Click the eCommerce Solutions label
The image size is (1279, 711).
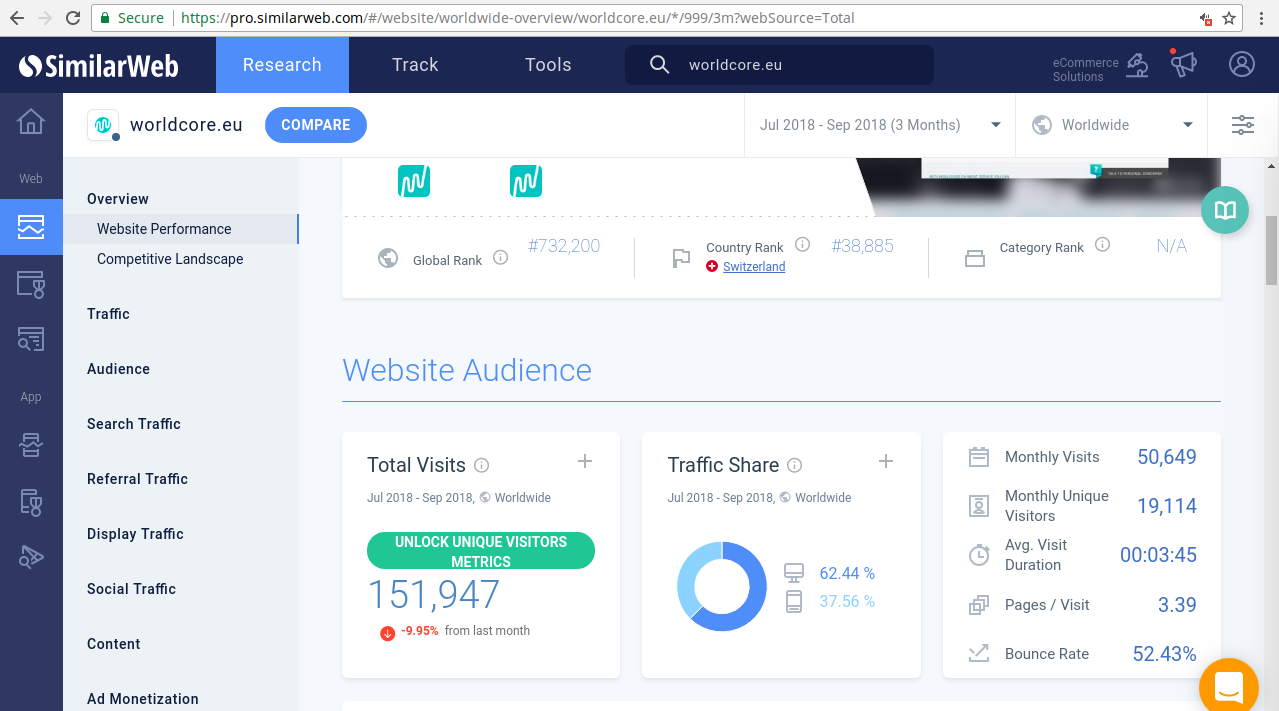[x=1086, y=69]
